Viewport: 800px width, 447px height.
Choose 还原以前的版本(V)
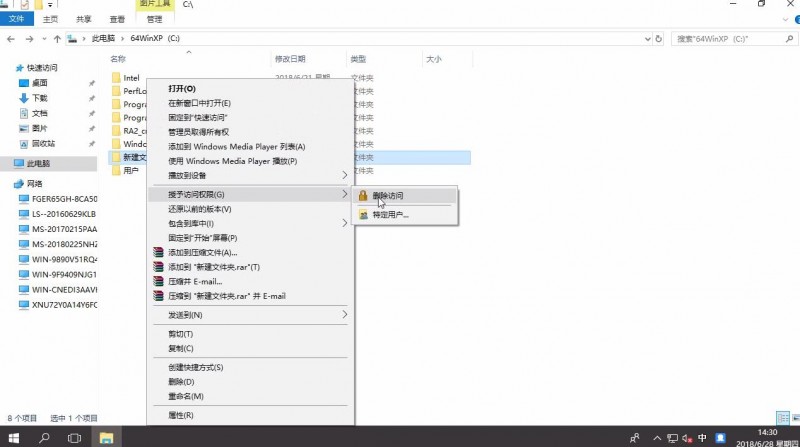(x=200, y=209)
